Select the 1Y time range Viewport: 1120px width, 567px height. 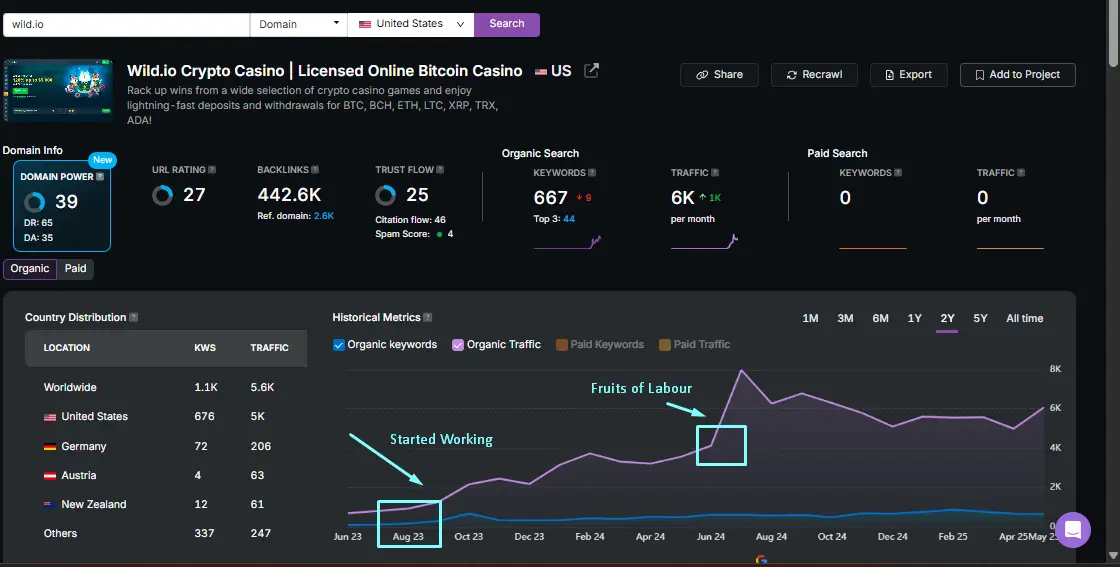(x=914, y=318)
